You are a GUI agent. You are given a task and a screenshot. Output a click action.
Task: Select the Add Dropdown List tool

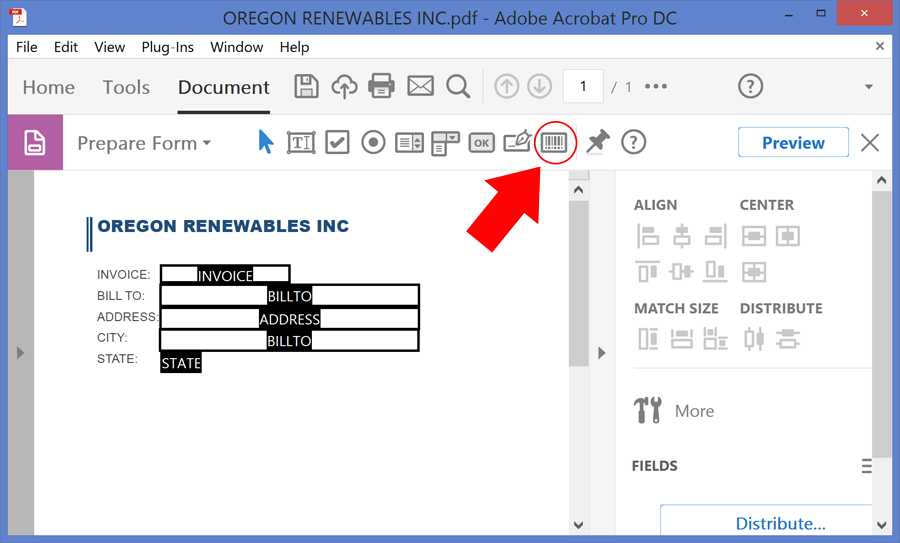(x=445, y=143)
